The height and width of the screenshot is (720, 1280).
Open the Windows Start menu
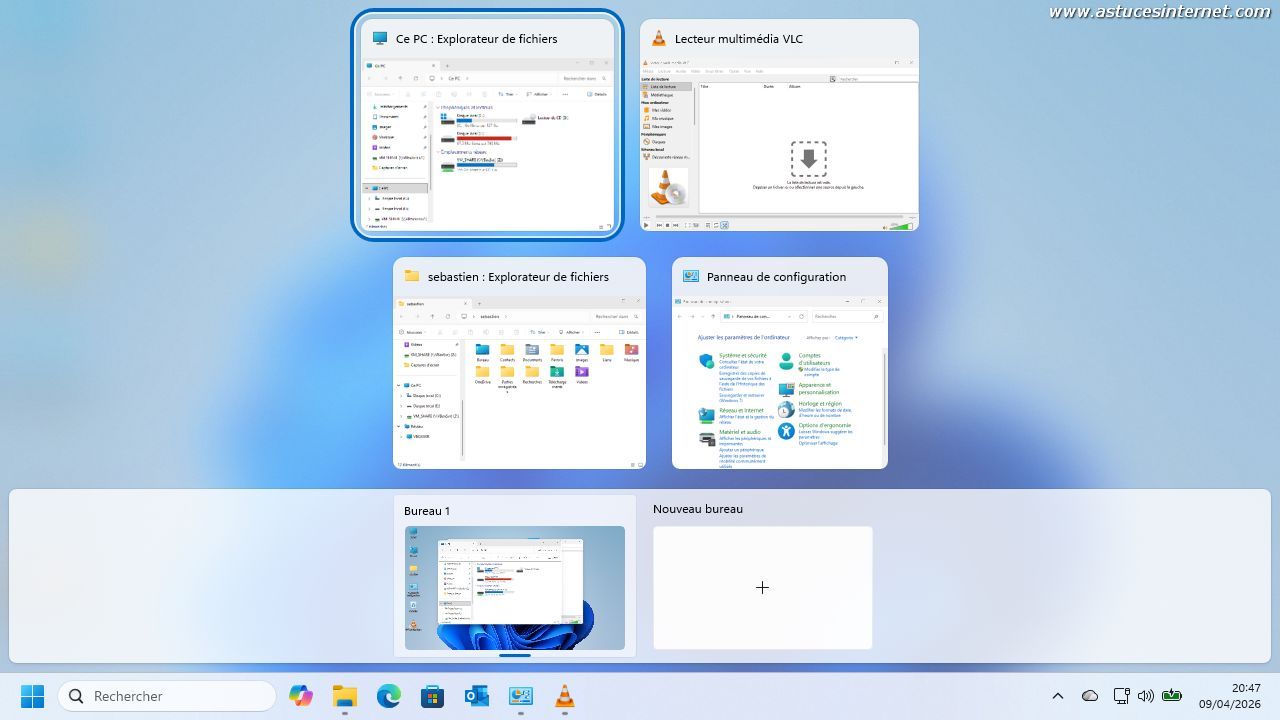click(32, 696)
